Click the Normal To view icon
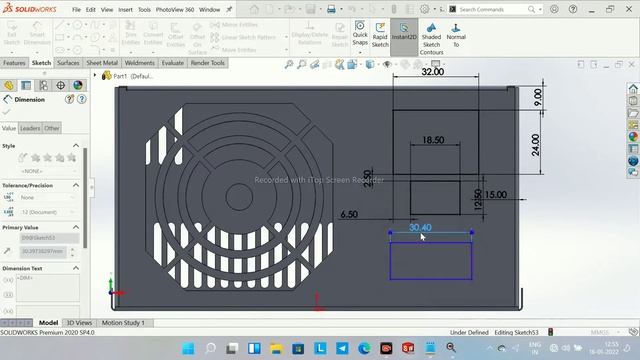Image resolution: width=640 pixels, height=360 pixels. [x=456, y=35]
